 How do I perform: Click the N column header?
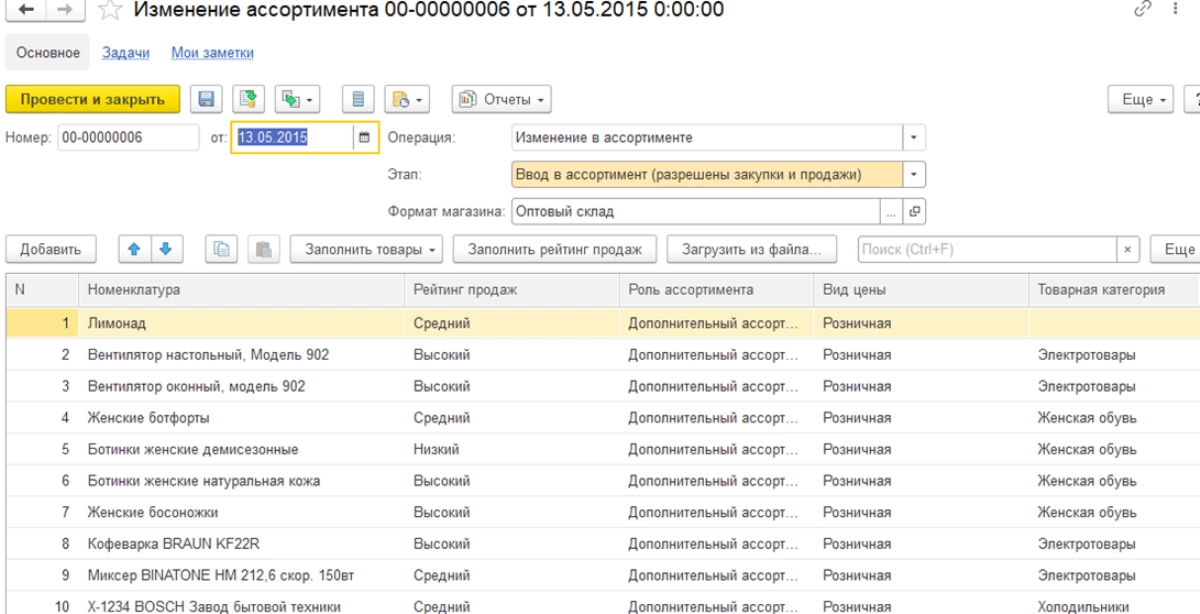[42, 290]
